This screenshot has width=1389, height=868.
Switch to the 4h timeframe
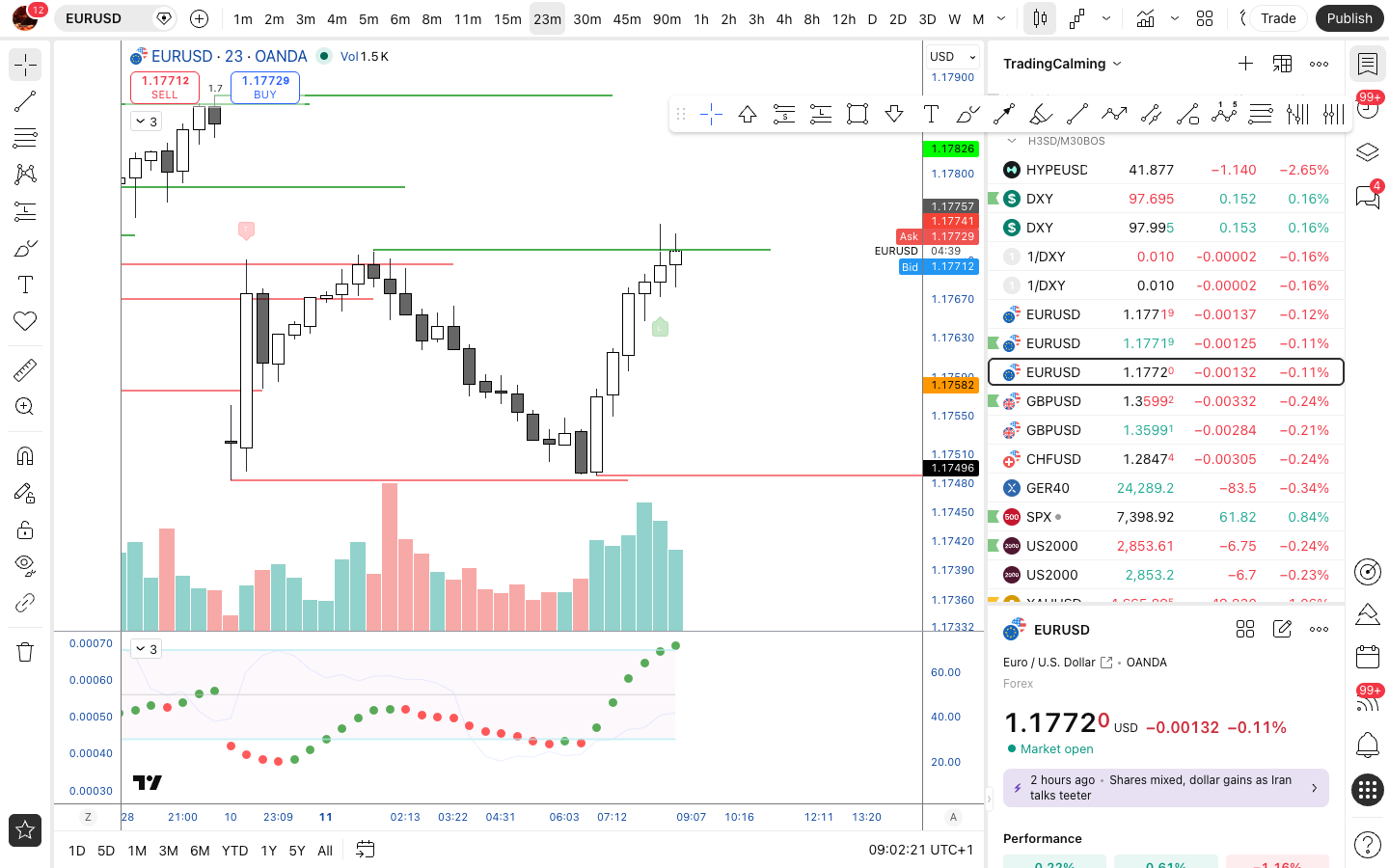click(784, 18)
